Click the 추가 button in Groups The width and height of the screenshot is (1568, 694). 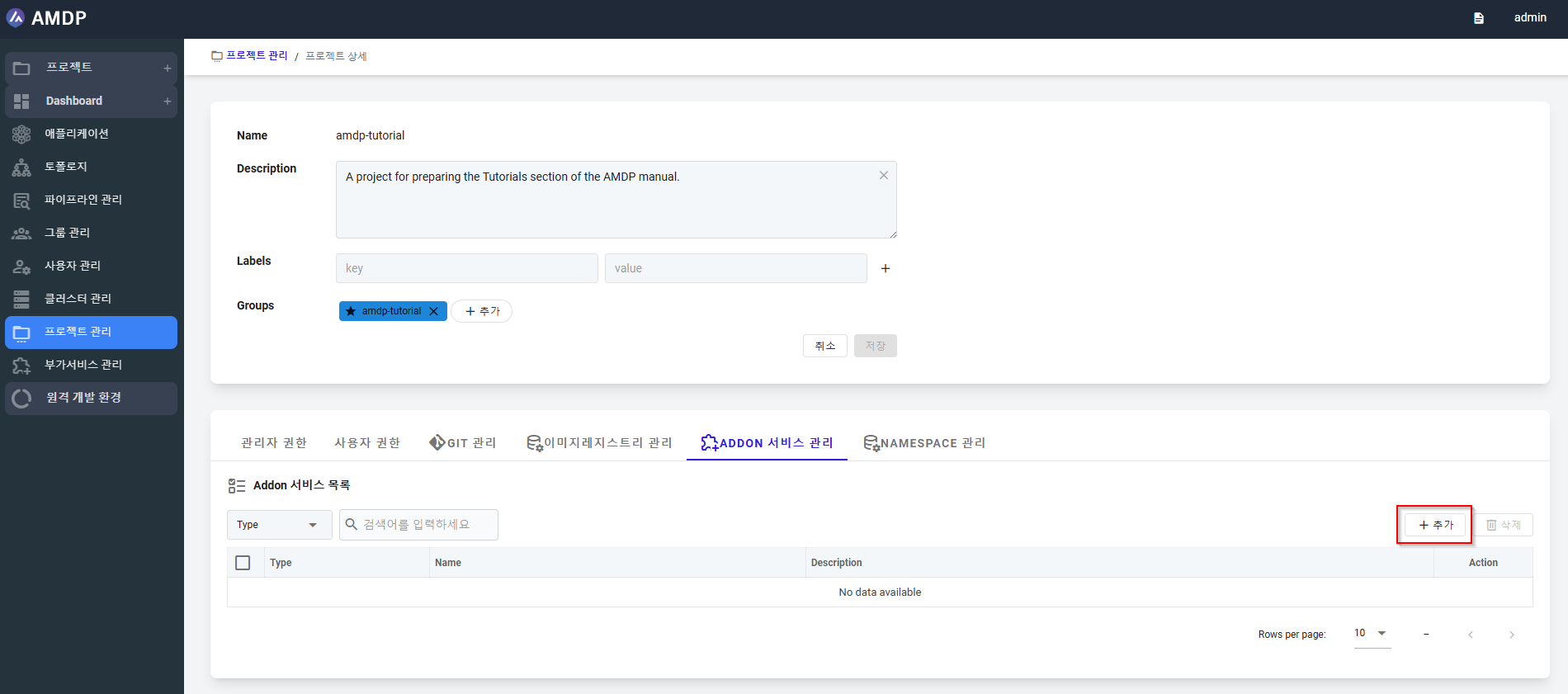point(482,311)
